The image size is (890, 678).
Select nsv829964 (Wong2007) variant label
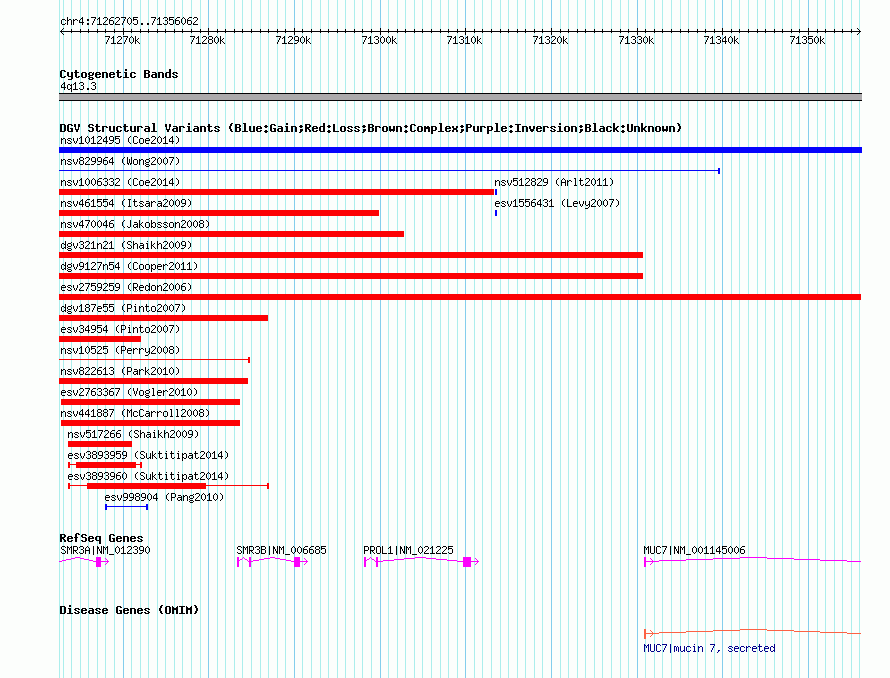tap(120, 161)
